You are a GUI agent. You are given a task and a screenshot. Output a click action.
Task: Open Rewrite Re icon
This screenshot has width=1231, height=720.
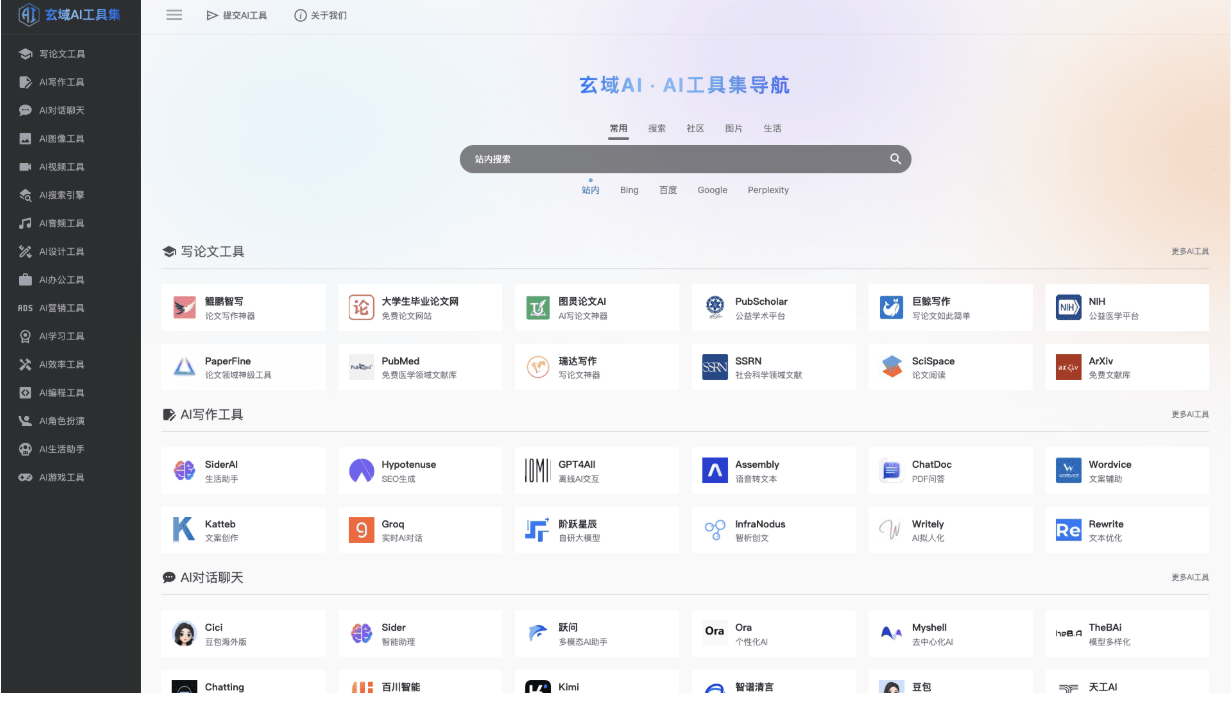[1068, 530]
